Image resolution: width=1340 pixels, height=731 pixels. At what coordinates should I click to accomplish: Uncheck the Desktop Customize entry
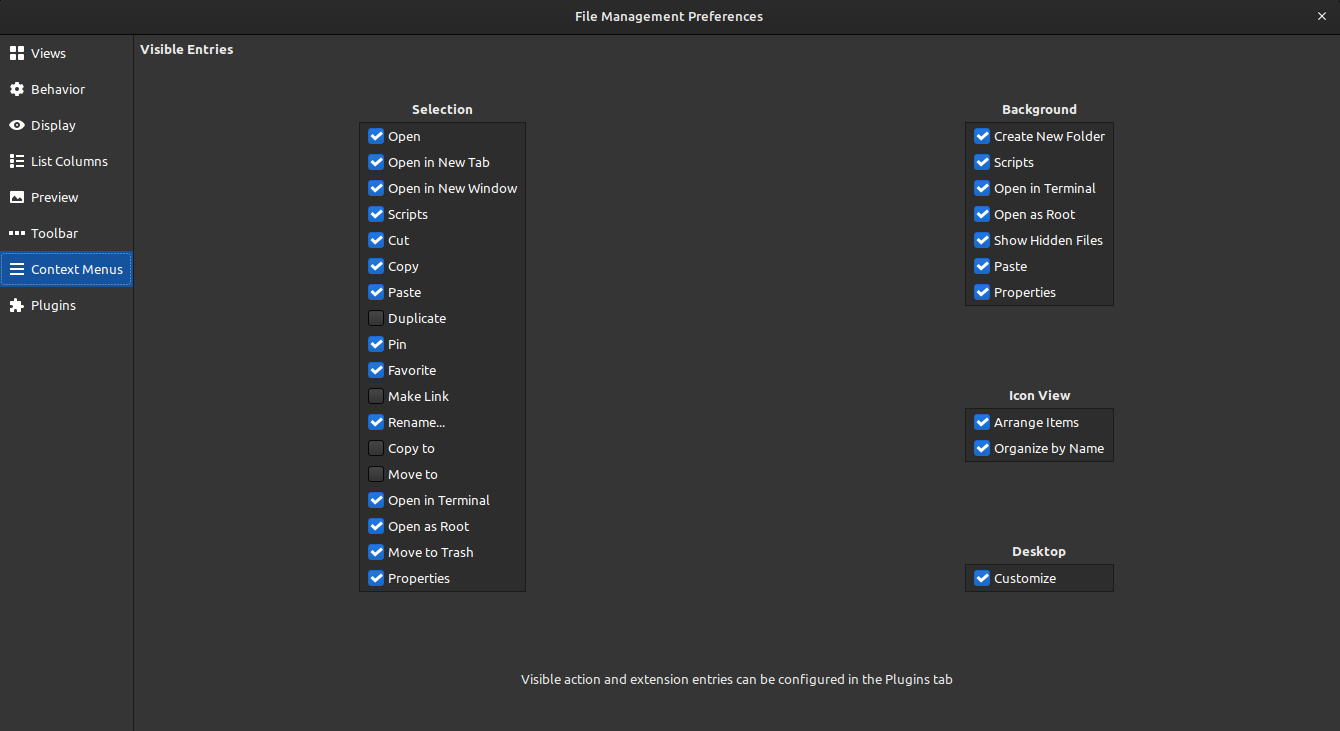(x=982, y=578)
